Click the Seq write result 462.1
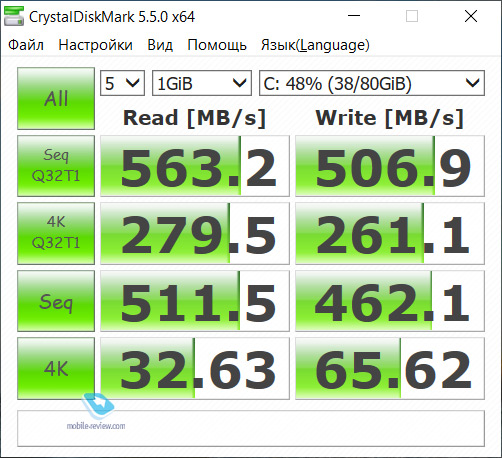This screenshot has width=502, height=458. point(390,301)
